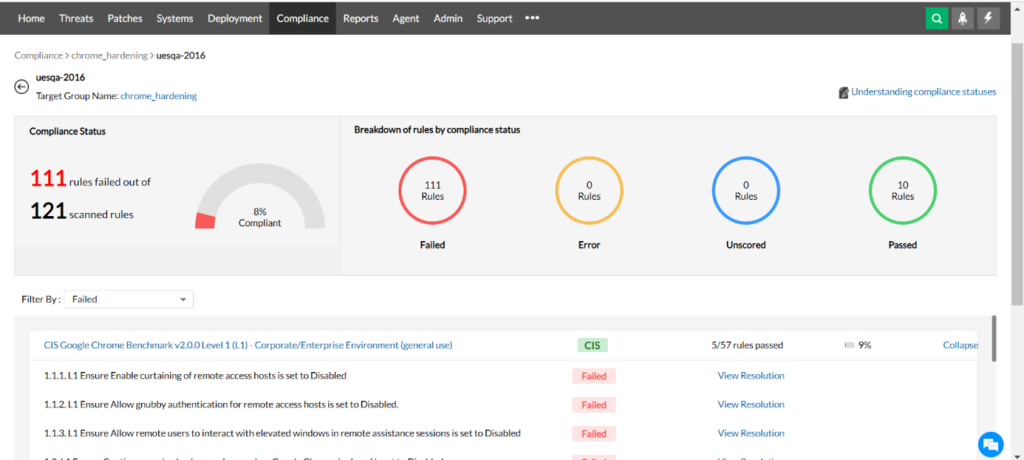Open the rocket quick launch icon
Image resolution: width=1024 pixels, height=460 pixels.
point(963,18)
